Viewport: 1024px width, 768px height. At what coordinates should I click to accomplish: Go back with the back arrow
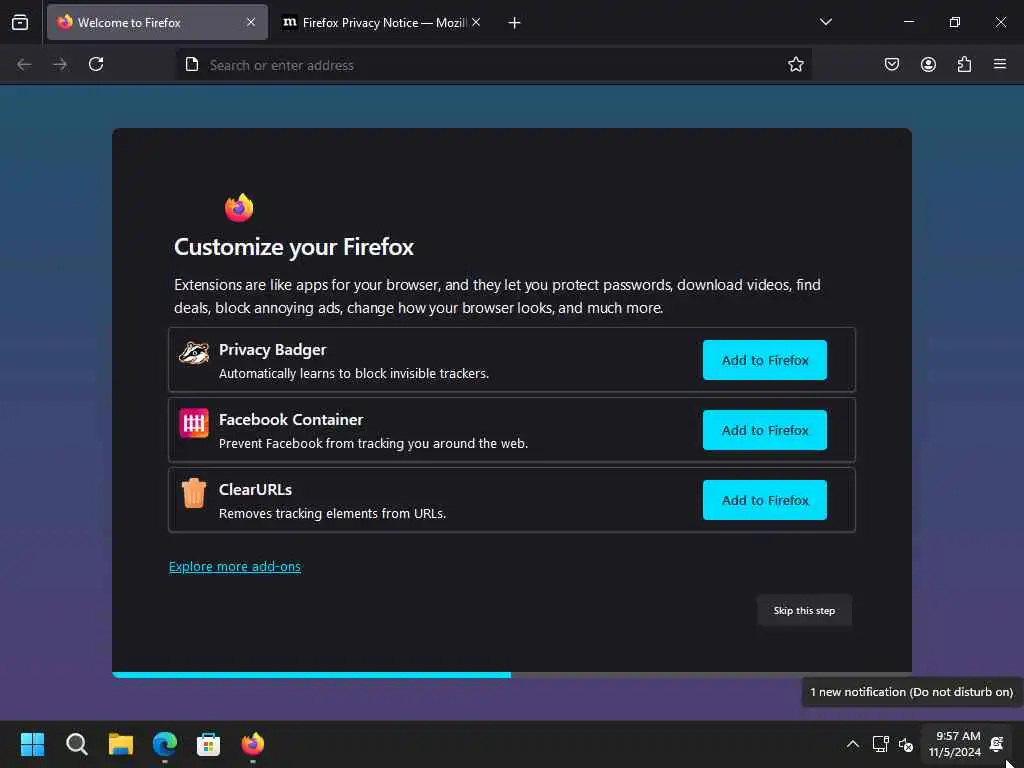point(24,64)
